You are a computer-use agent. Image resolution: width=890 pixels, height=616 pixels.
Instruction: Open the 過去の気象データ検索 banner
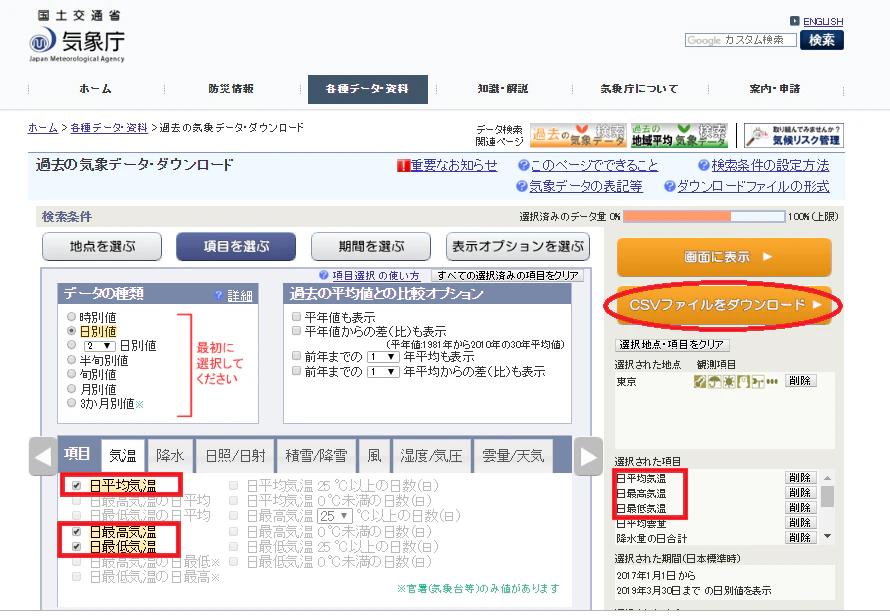tap(578, 135)
